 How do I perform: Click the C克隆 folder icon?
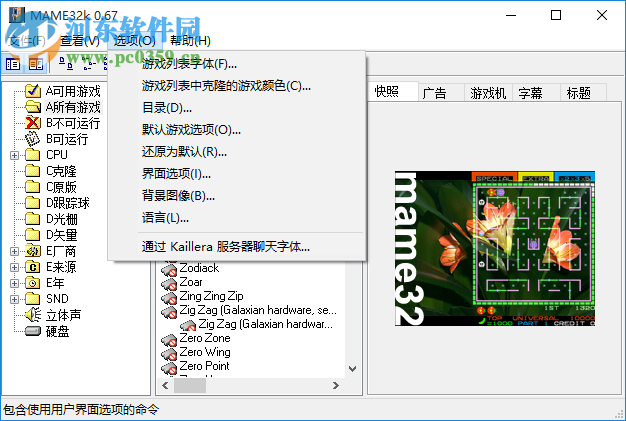(33, 171)
